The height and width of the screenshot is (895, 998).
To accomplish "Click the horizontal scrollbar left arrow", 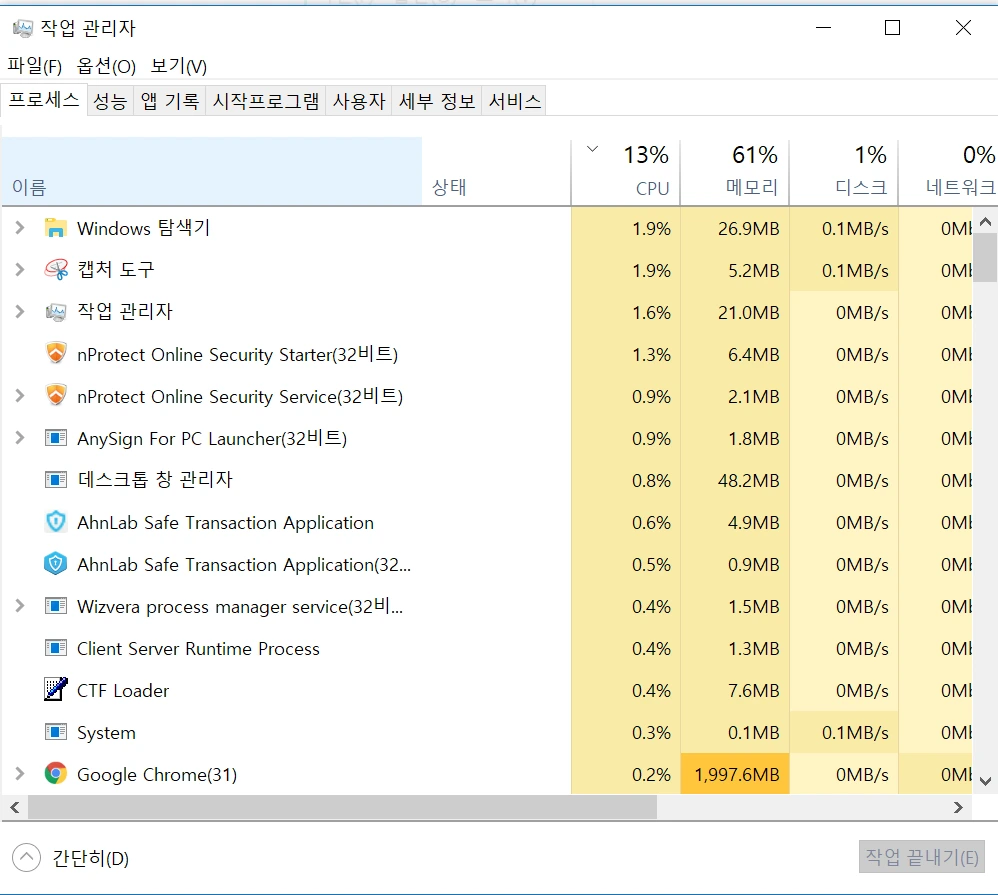I will point(15,807).
